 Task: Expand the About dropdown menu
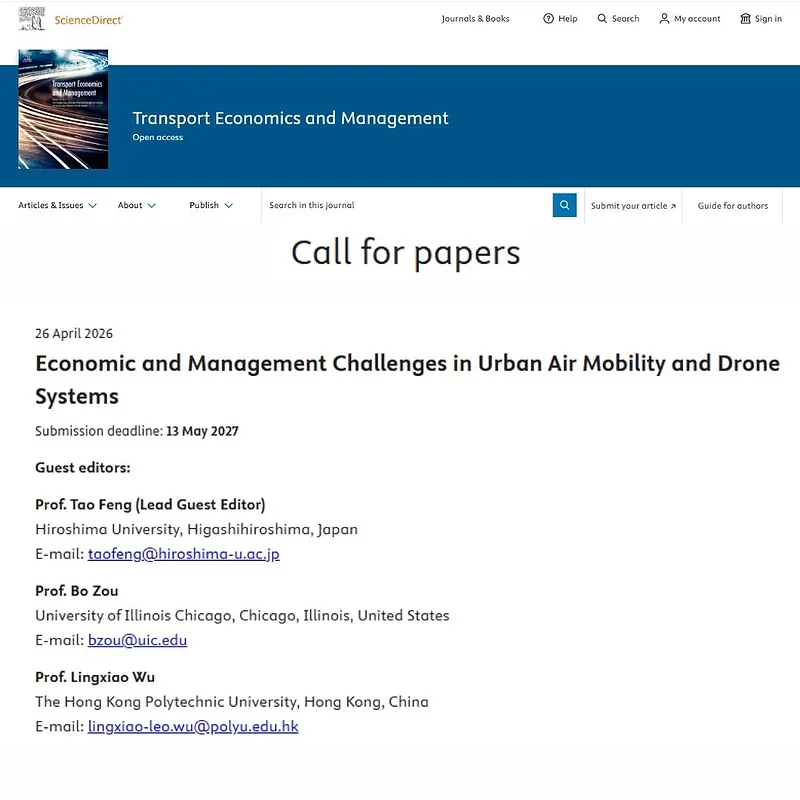137,205
